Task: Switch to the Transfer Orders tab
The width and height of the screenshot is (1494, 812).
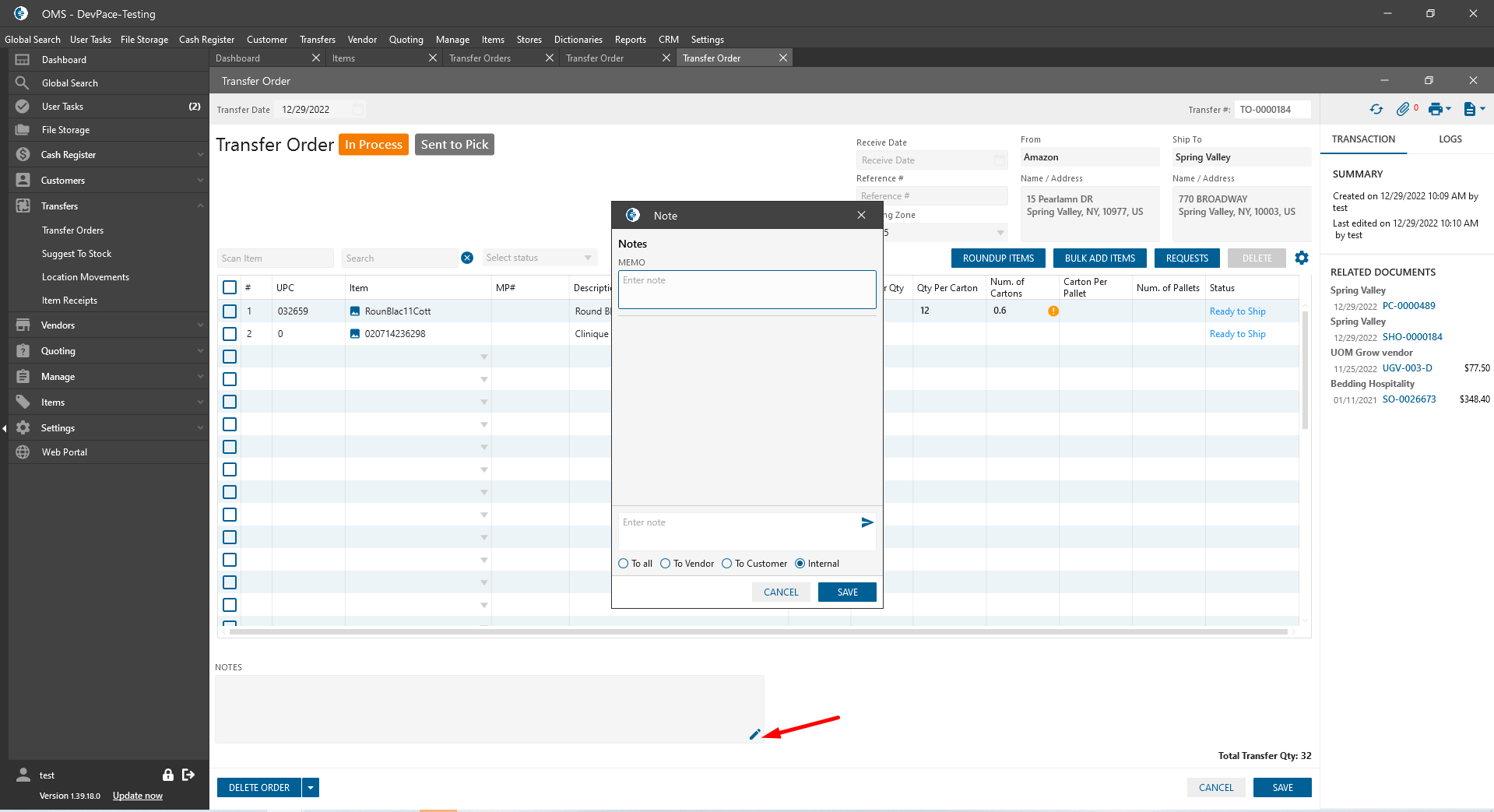Action: [x=501, y=58]
